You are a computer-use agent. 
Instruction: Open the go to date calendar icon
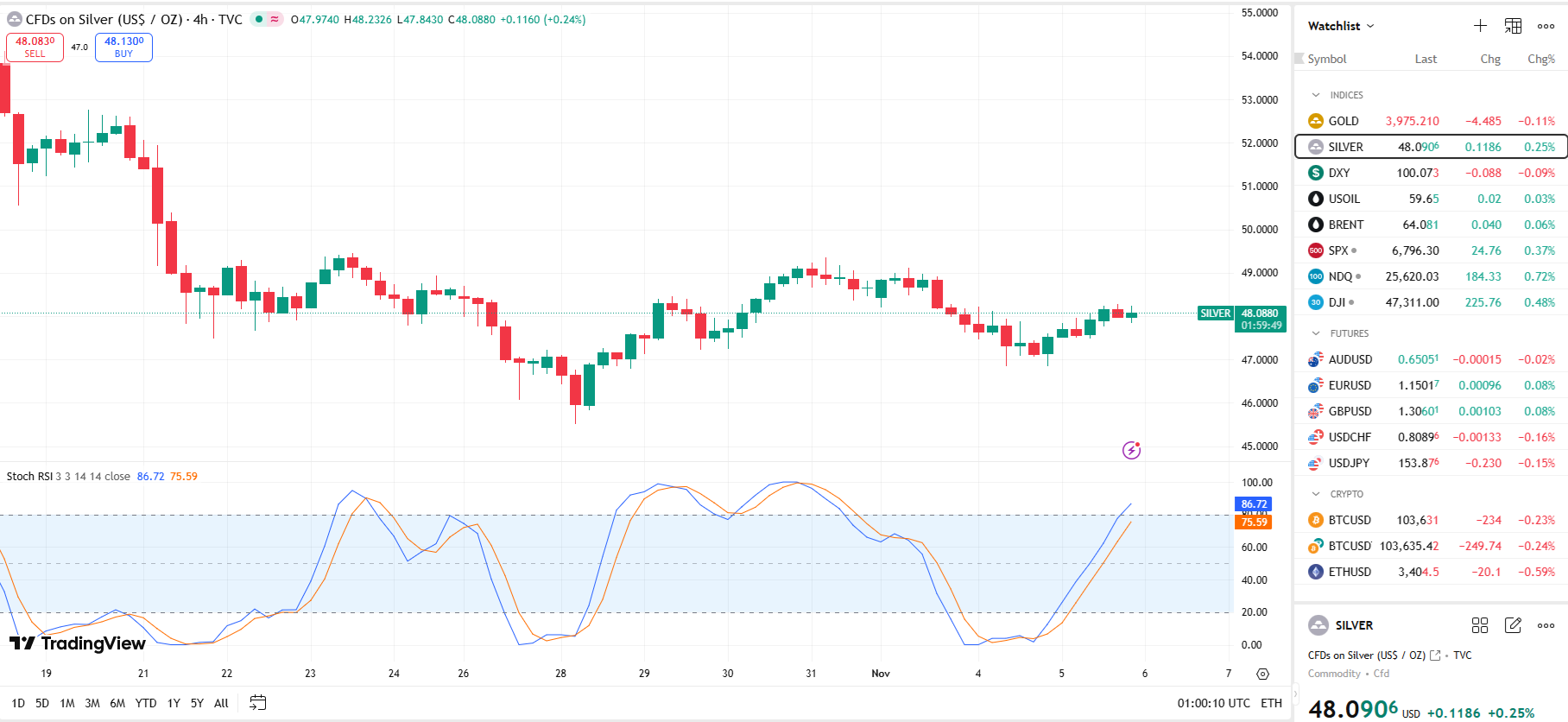(257, 703)
